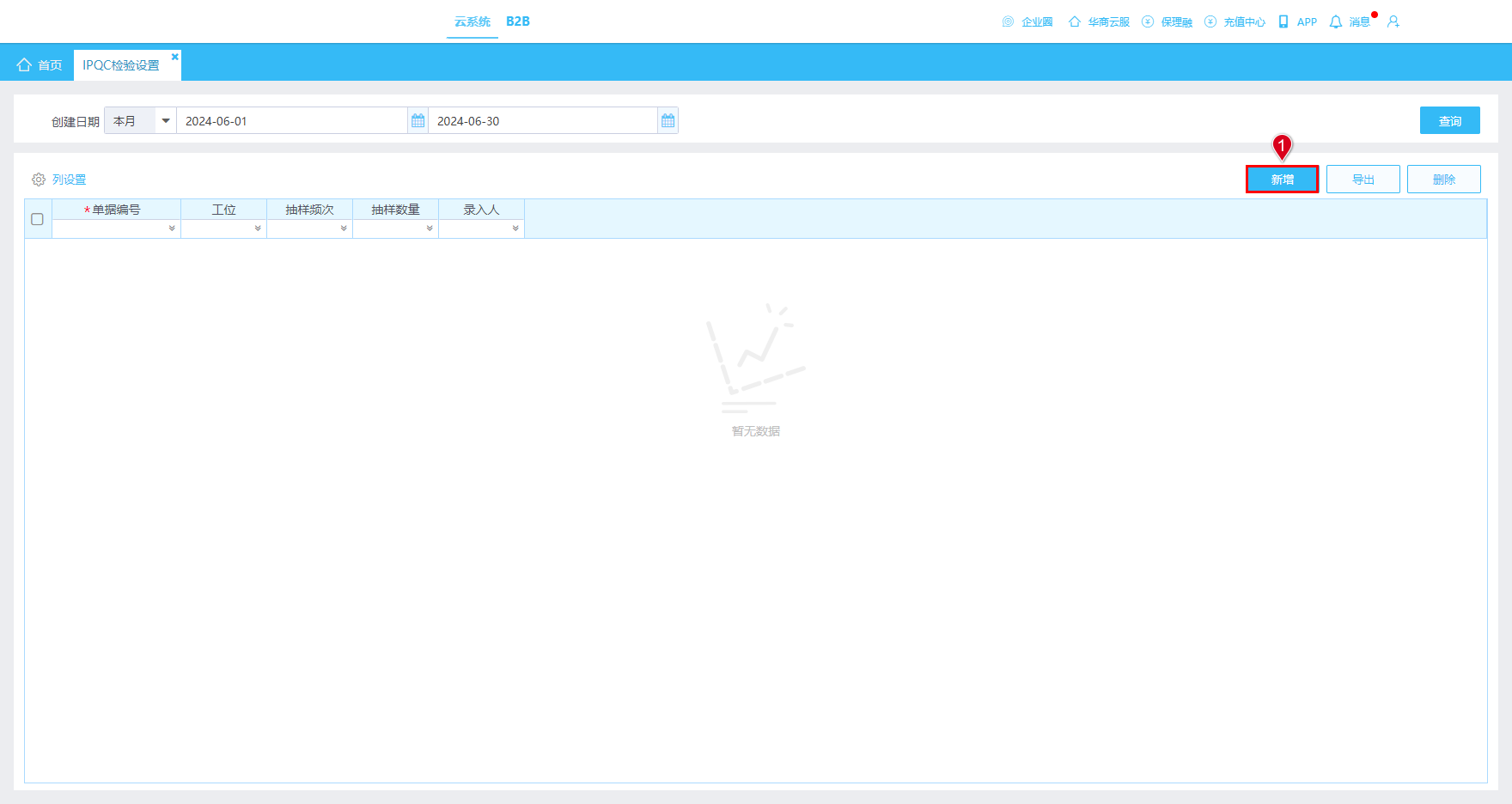Click the 录入人 column header
The width and height of the screenshot is (1512, 804).
click(482, 210)
